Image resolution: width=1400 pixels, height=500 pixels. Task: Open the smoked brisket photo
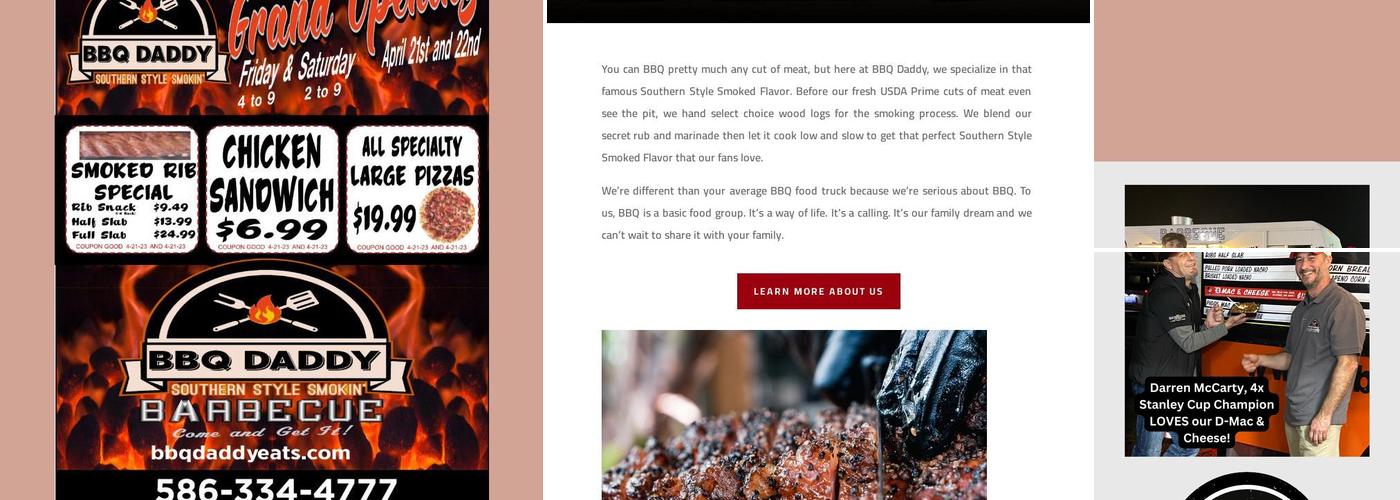tap(794, 415)
